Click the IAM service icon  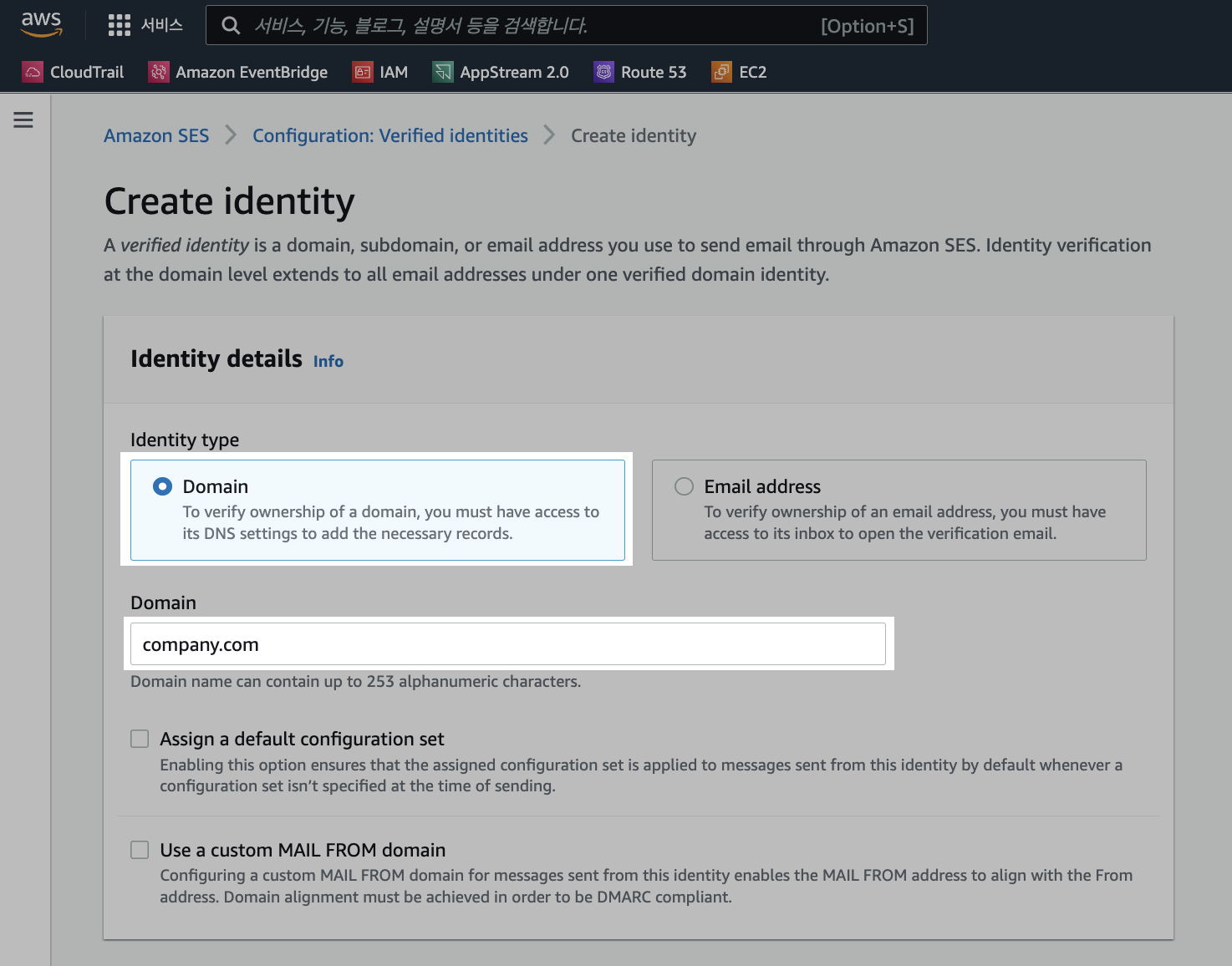coord(362,72)
